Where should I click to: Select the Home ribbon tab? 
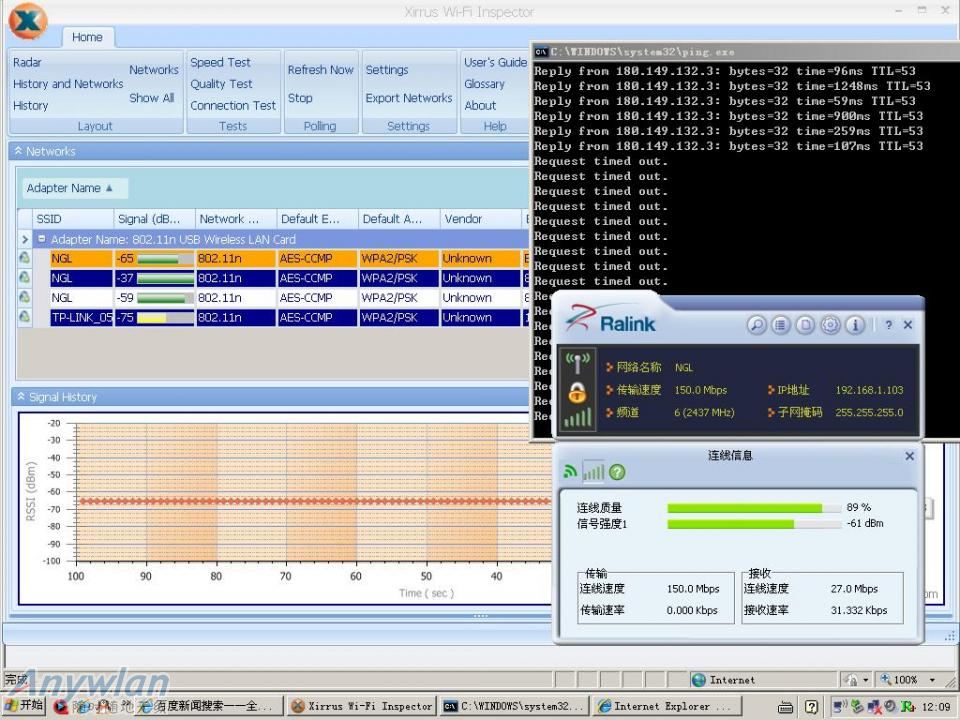point(88,37)
